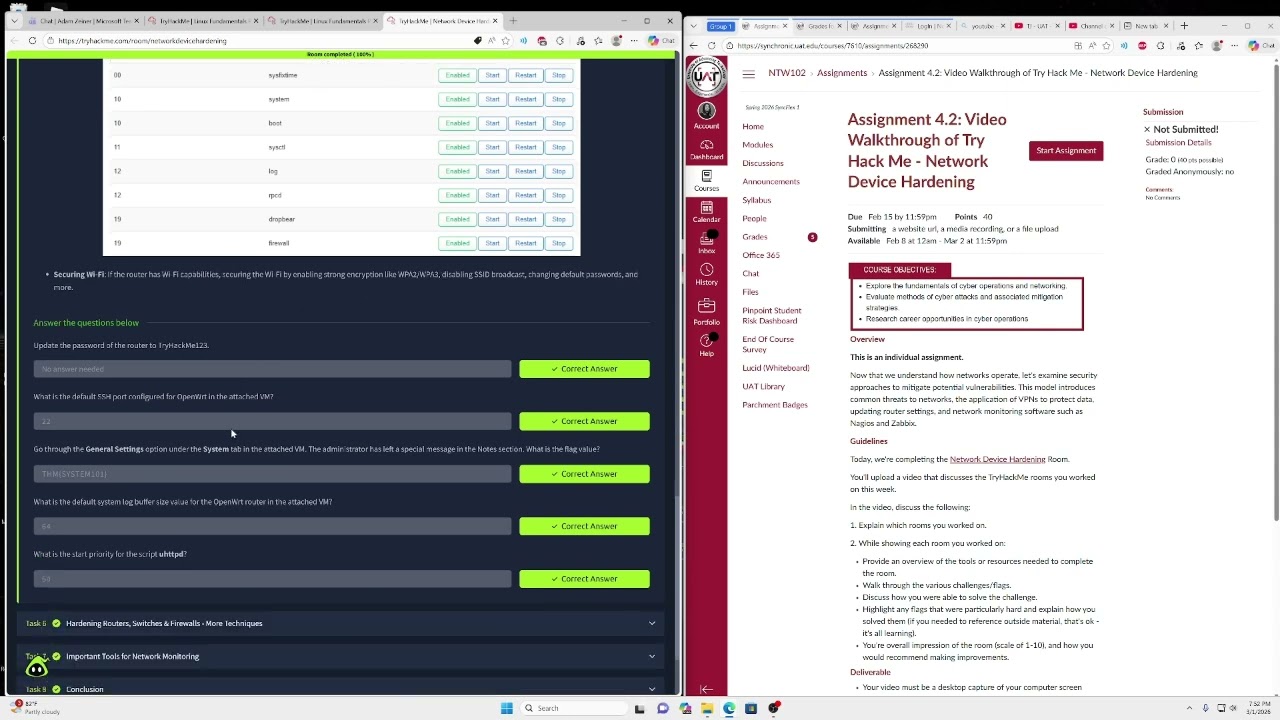Stop the dropbear service

[x=559, y=219]
